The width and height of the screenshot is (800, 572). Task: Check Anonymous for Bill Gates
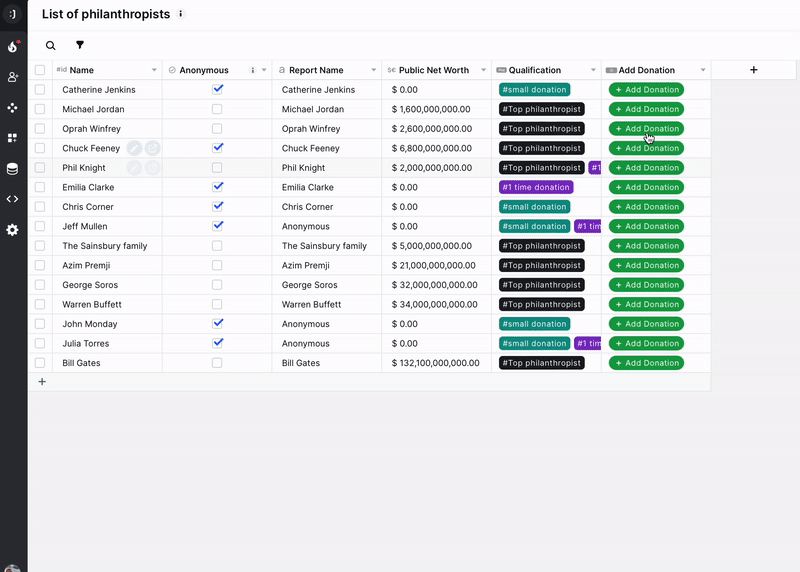pos(217,363)
